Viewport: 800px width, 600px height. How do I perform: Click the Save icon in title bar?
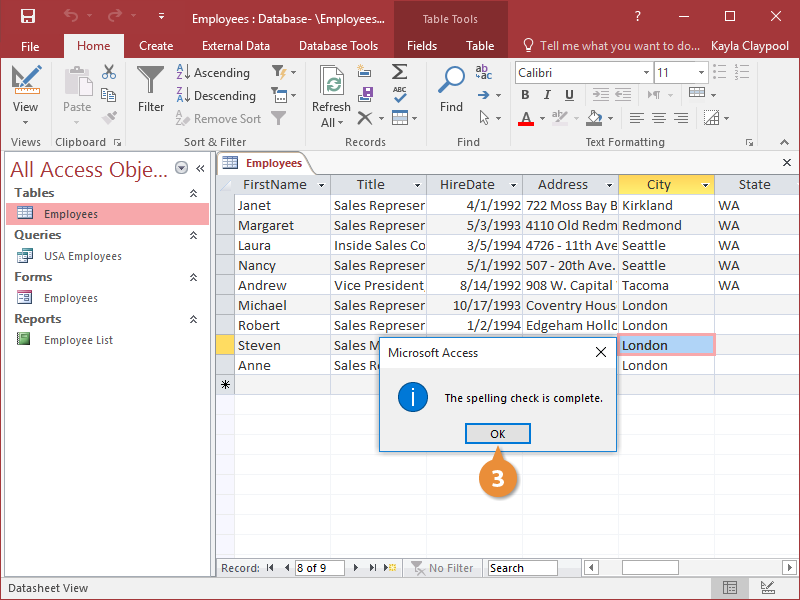(x=27, y=16)
